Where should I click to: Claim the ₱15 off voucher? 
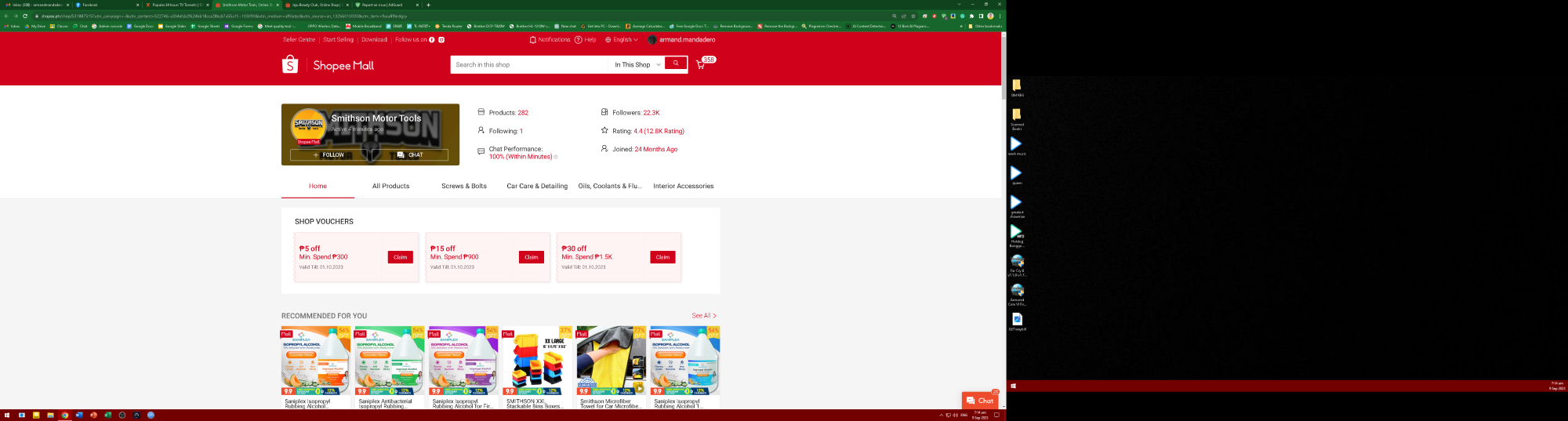(x=531, y=257)
